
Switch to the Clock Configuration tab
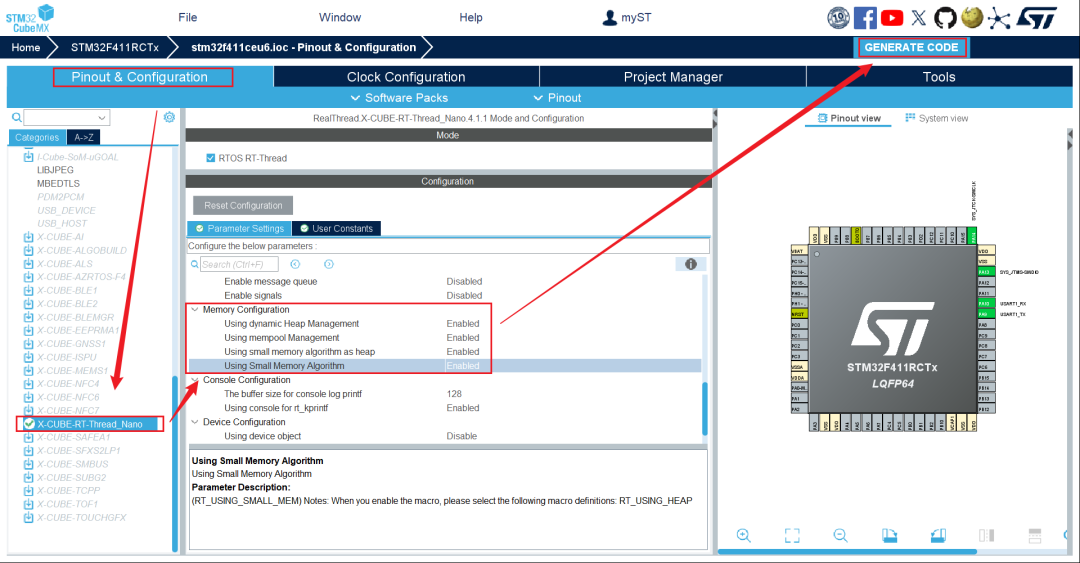[406, 77]
